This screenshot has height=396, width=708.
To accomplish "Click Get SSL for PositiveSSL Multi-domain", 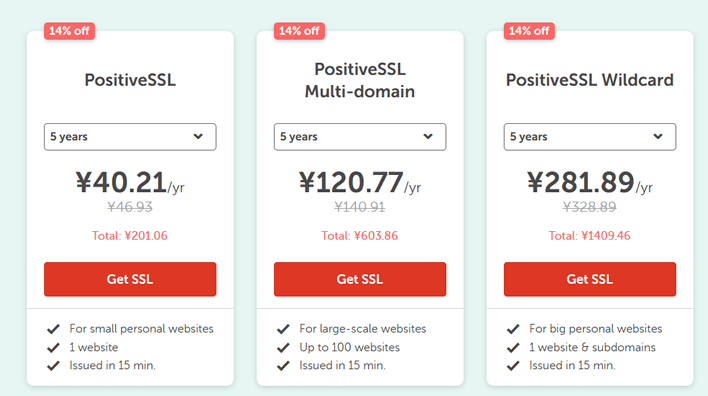I will (x=360, y=279).
